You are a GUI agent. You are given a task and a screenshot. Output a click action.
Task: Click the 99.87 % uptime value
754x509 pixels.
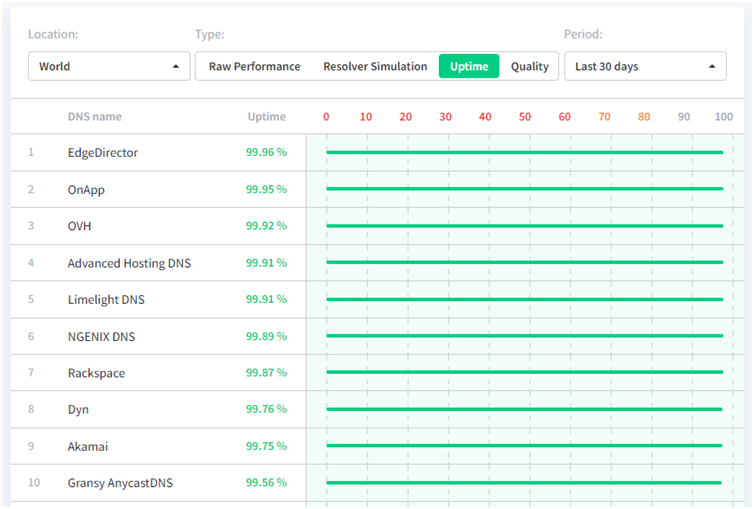[x=266, y=372]
